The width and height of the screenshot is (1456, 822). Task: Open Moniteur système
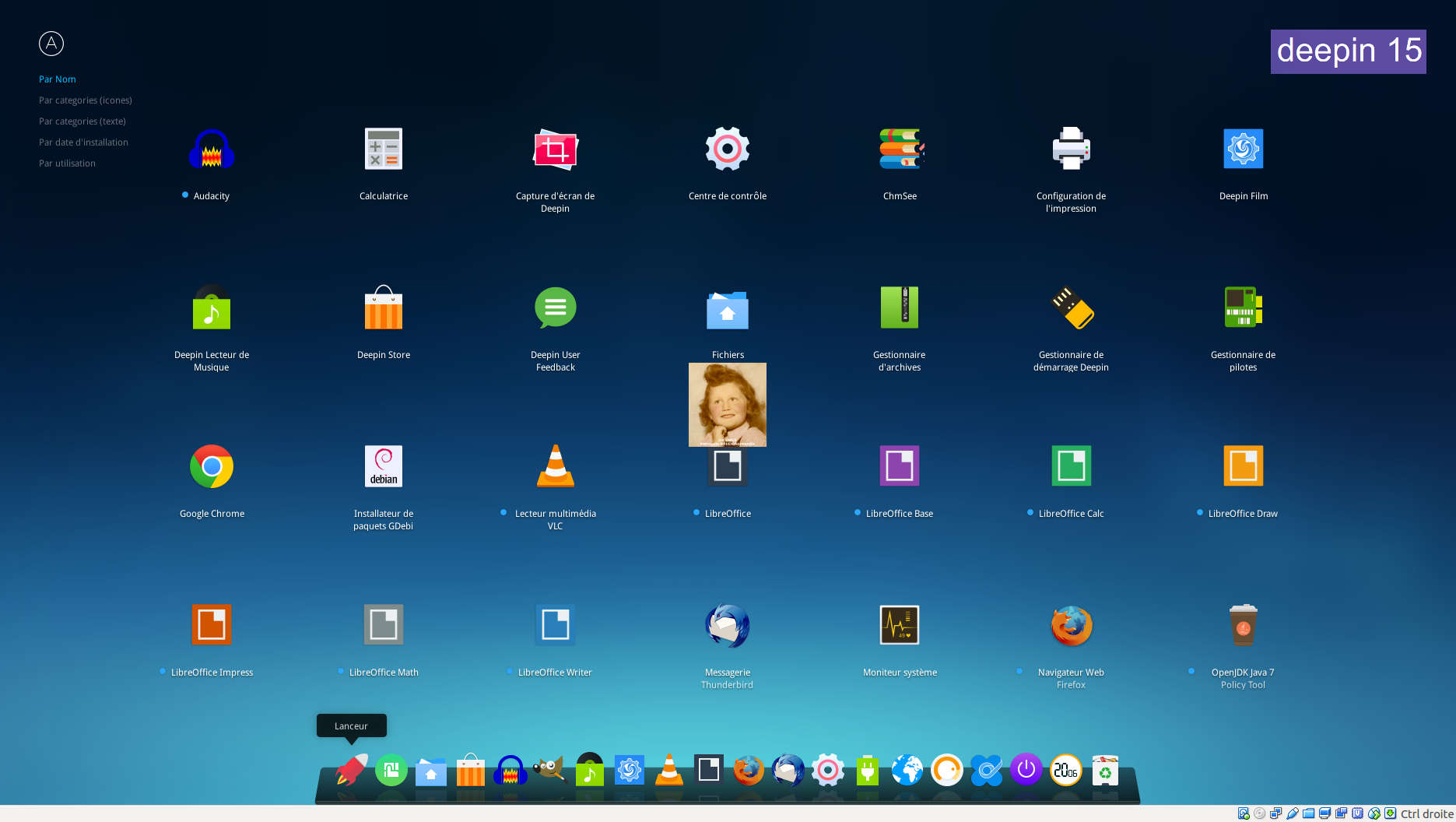pos(900,625)
